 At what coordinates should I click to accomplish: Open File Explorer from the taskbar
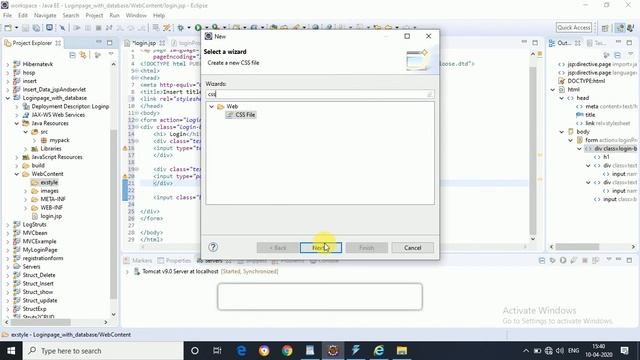click(402, 351)
